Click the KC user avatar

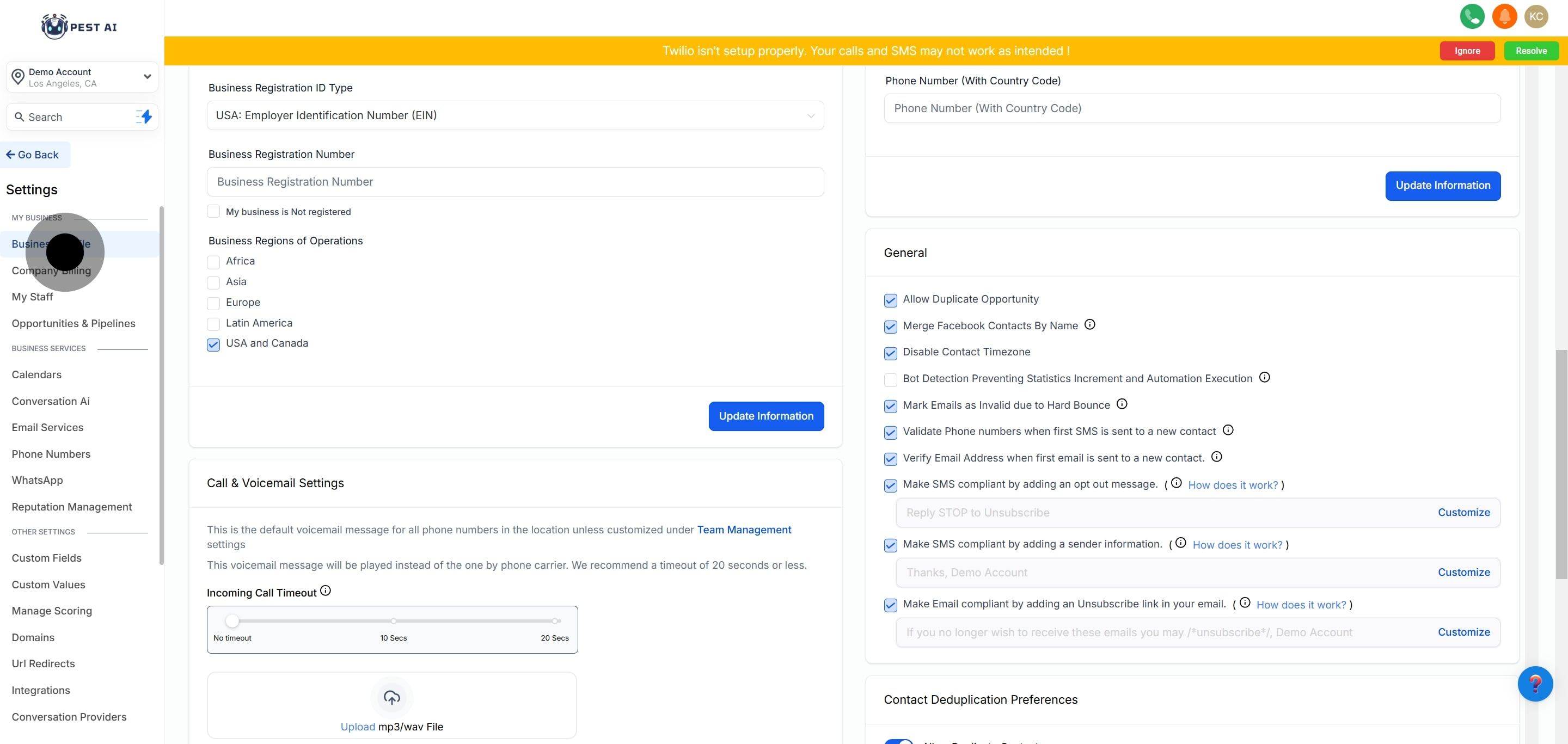coord(1536,16)
